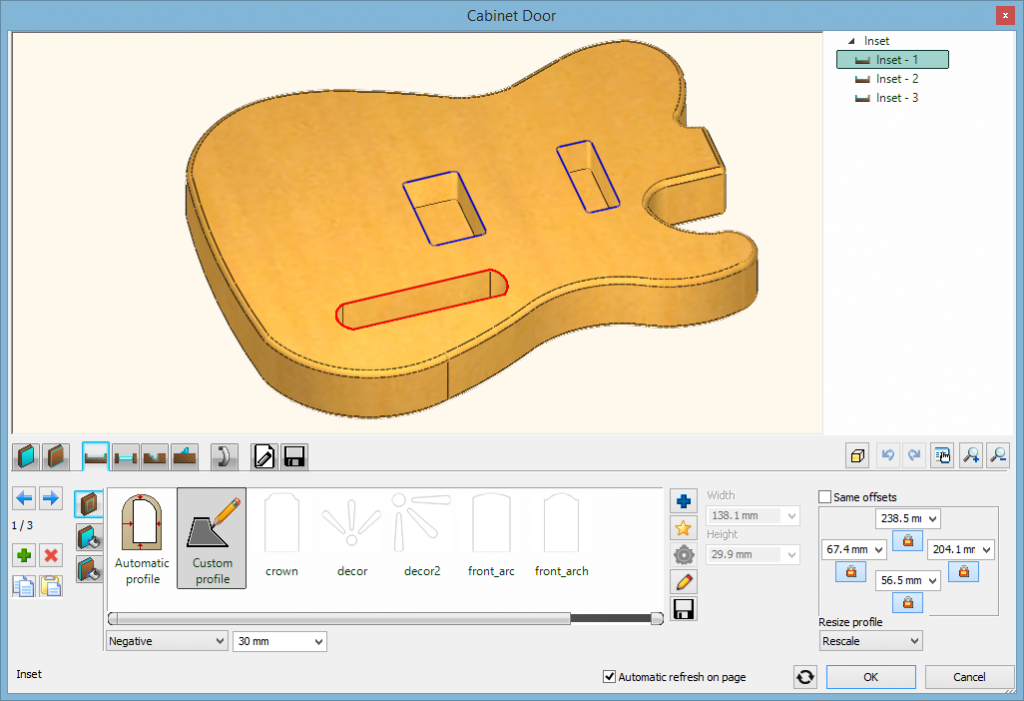Mark profile favorite with star icon

tap(684, 528)
